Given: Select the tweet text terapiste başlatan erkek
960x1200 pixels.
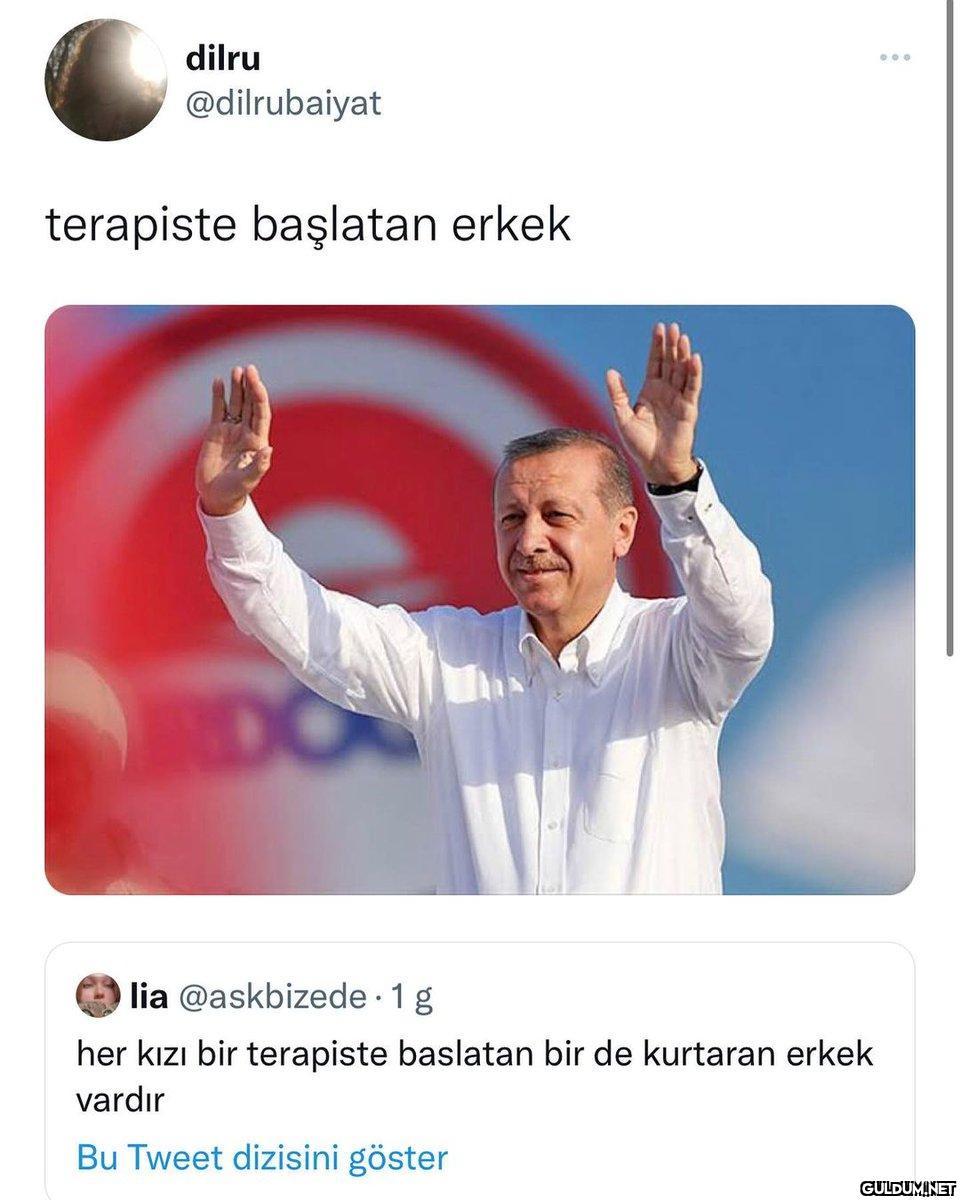Looking at the screenshot, I should pyautogui.click(x=308, y=225).
